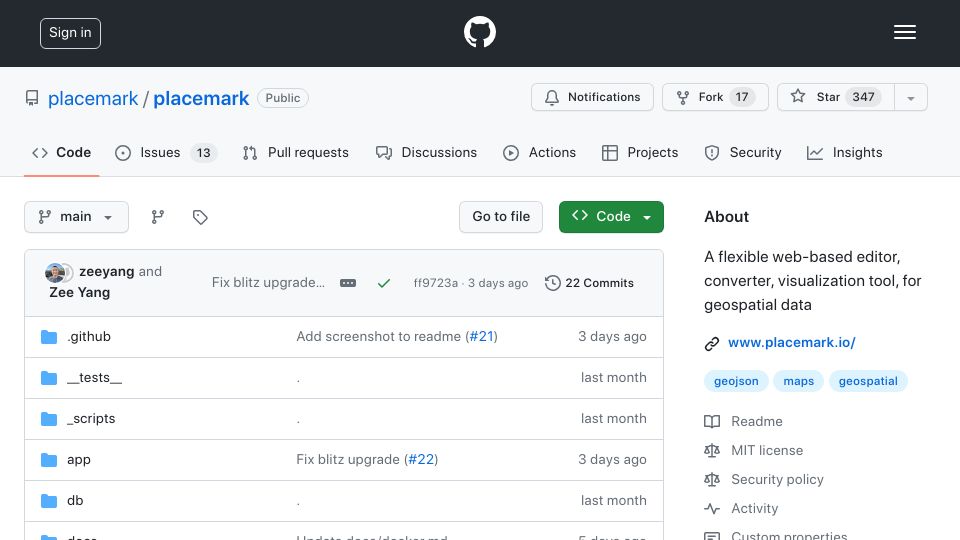Open the Pull requests tab
The height and width of the screenshot is (540, 960).
coord(296,152)
